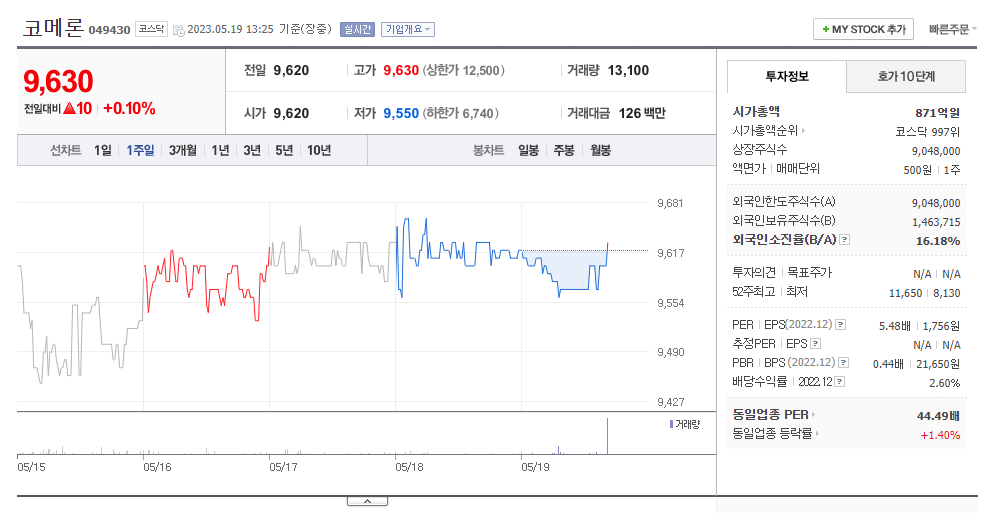This screenshot has width=992, height=513.
Task: Select the 1년 line chart period
Action: coord(220,151)
